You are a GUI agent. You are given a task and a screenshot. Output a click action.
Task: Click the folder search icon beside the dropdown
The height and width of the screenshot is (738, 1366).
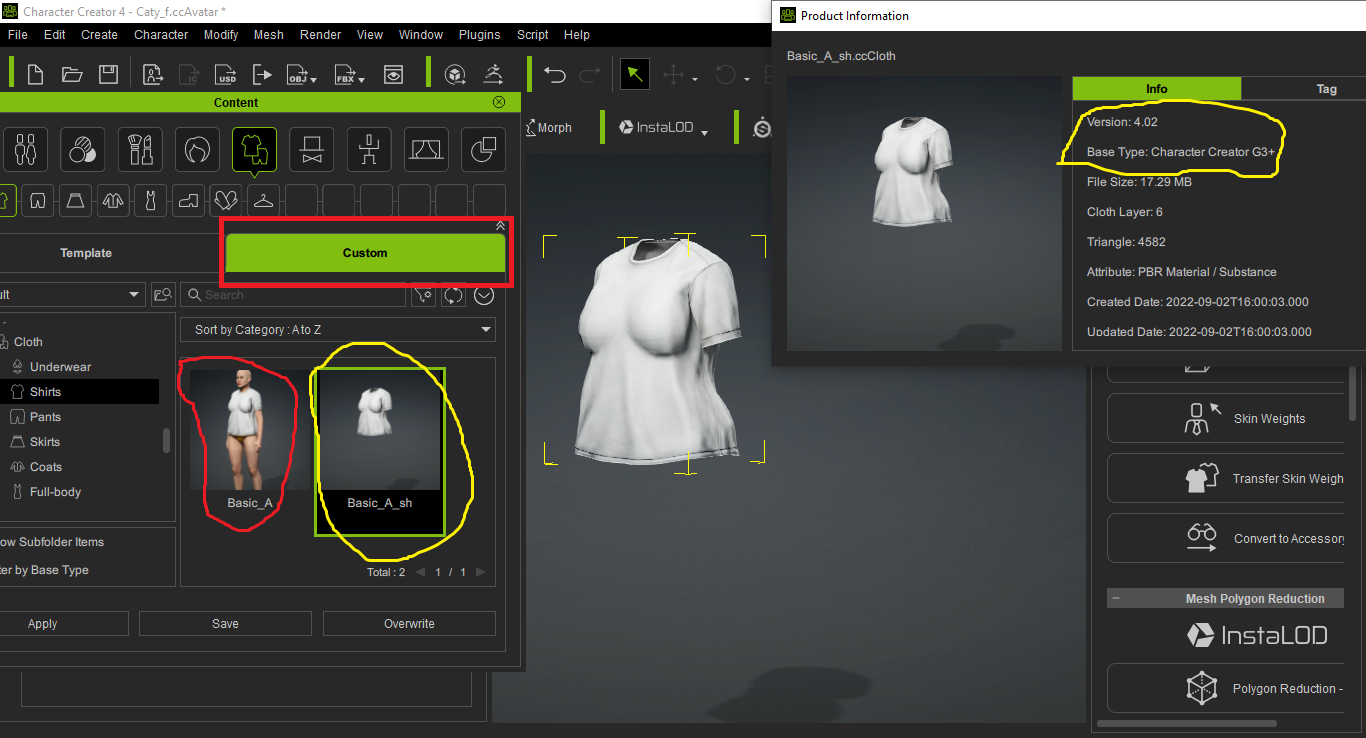pyautogui.click(x=163, y=295)
